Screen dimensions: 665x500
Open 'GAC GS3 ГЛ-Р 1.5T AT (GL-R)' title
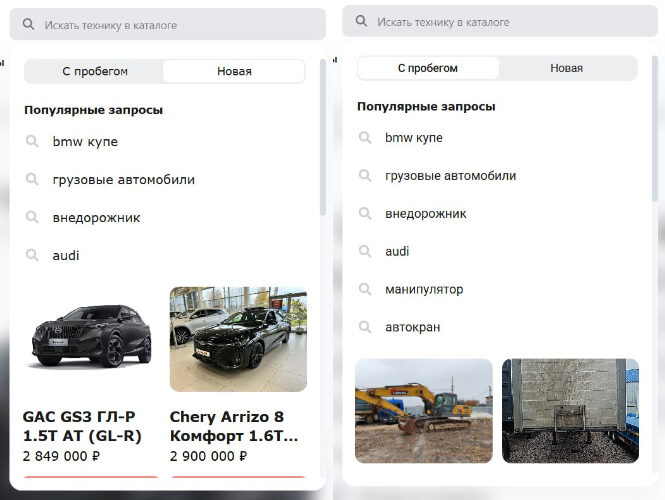(82, 426)
